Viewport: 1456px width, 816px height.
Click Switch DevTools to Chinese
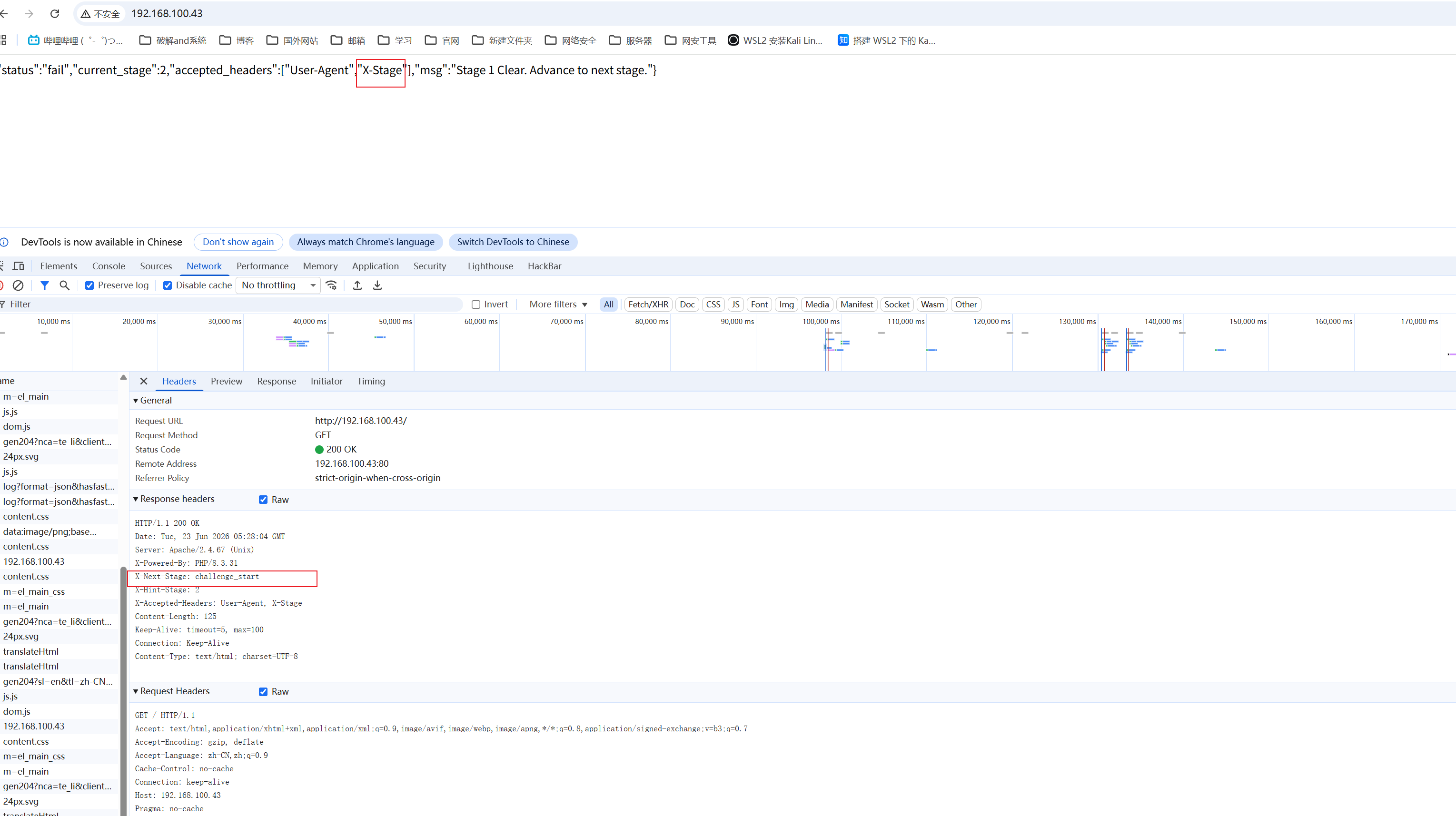(513, 242)
